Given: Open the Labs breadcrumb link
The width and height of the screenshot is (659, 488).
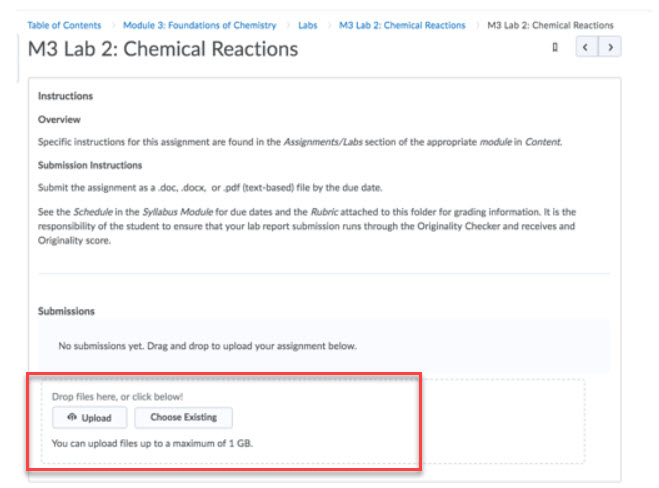Looking at the screenshot, I should click(308, 25).
